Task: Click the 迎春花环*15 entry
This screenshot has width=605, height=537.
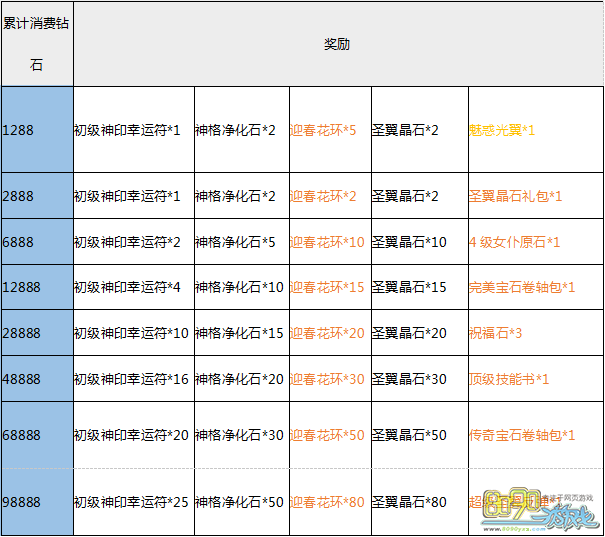Action: (326, 287)
